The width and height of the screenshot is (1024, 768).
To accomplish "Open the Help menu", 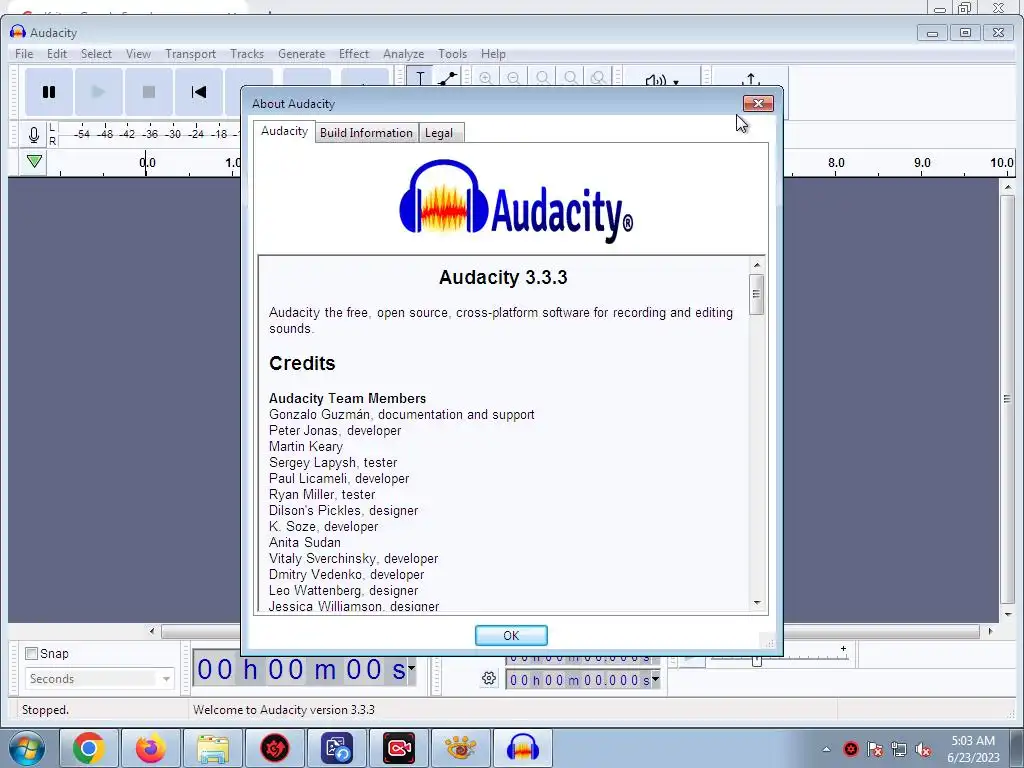I will tap(493, 54).
